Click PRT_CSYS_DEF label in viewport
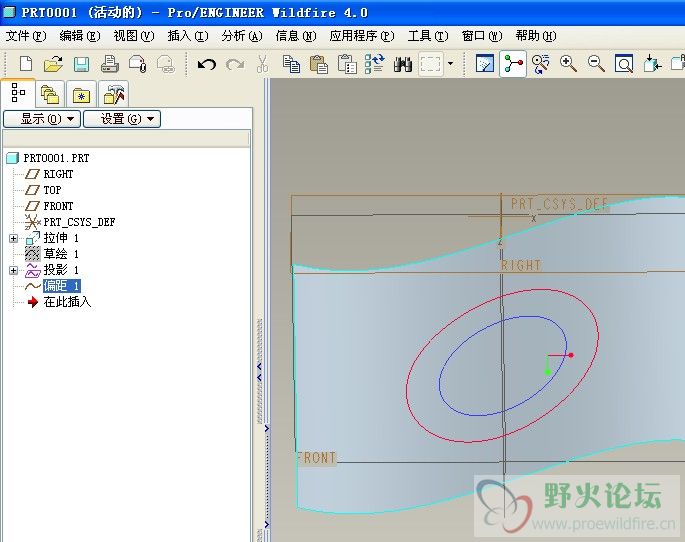685x542 pixels. [560, 204]
